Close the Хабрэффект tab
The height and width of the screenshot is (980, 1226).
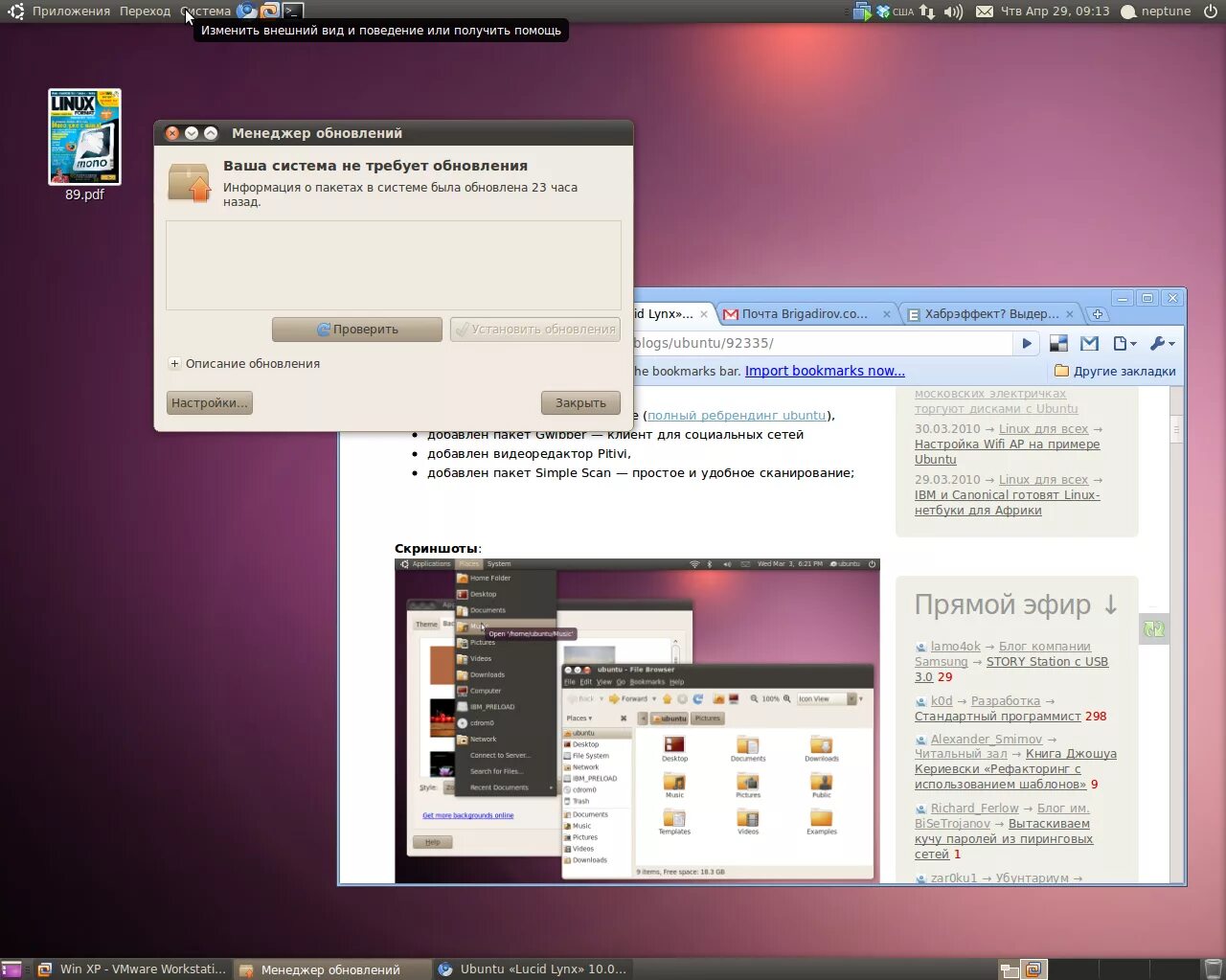(1071, 314)
